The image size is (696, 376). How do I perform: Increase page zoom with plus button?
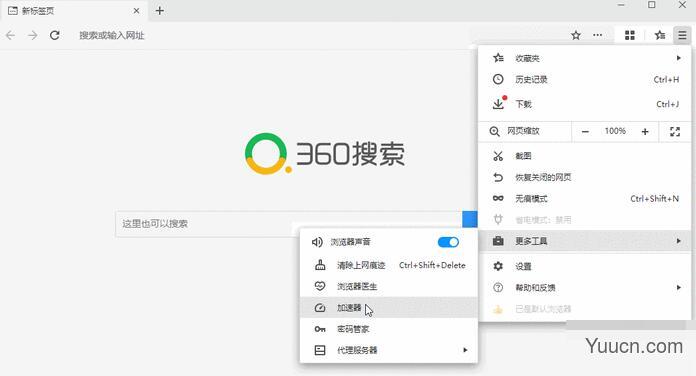645,131
